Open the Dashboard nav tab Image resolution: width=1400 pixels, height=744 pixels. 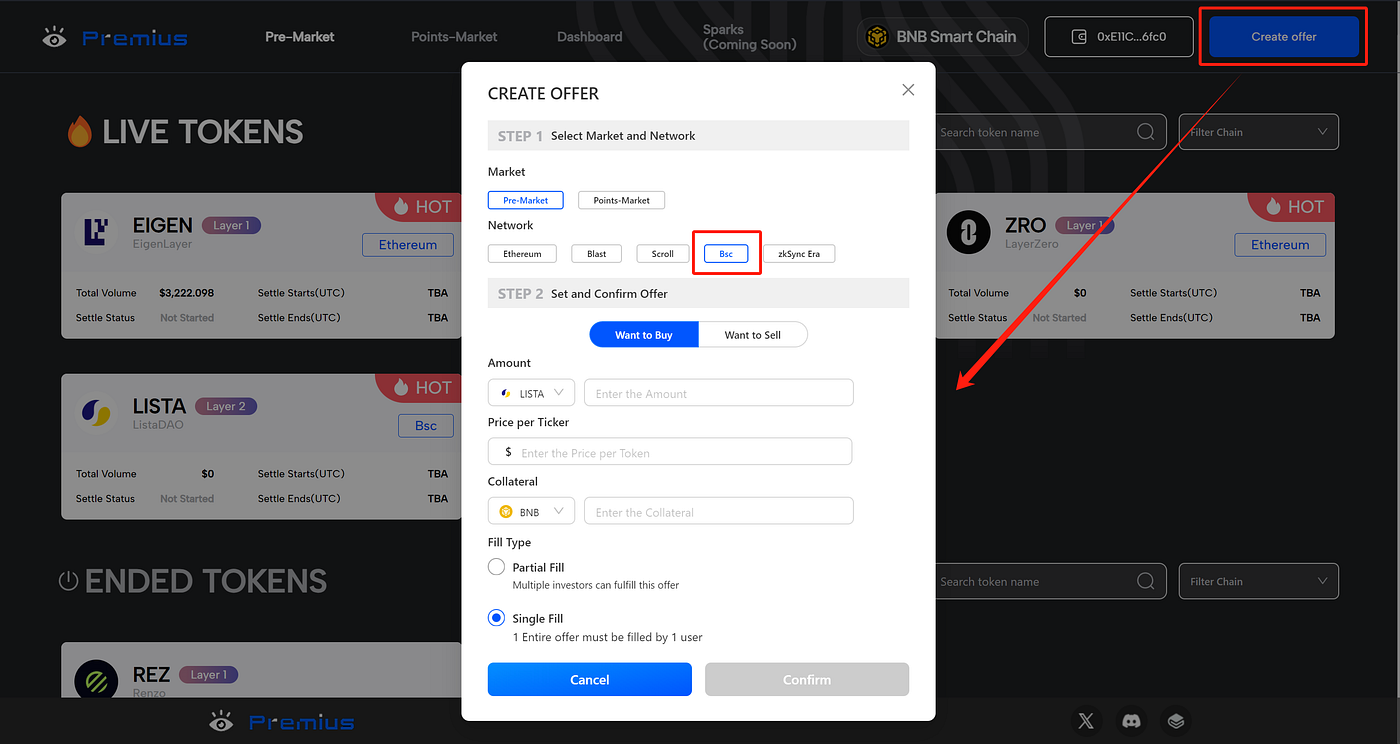point(590,37)
